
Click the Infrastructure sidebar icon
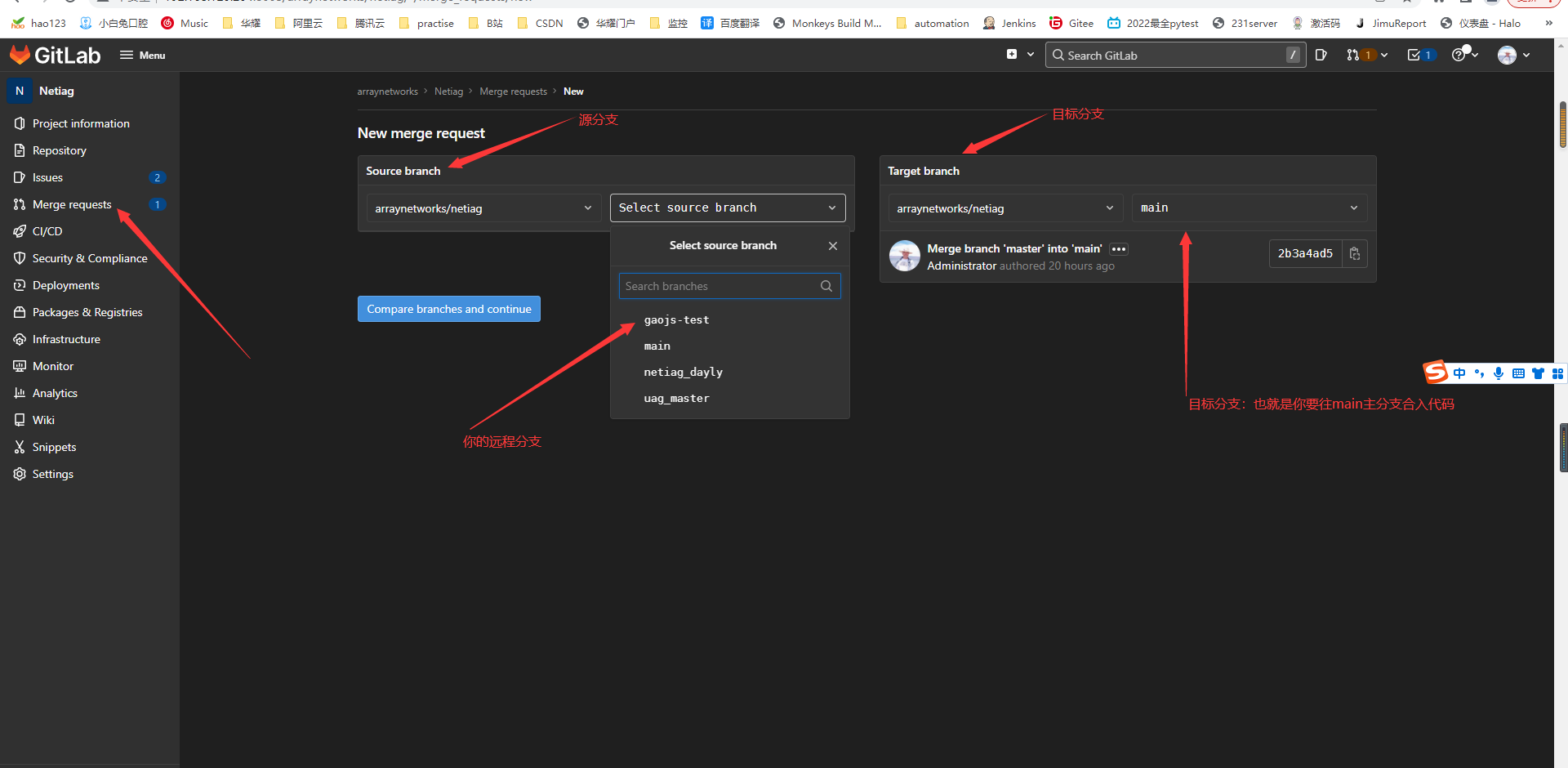[x=20, y=339]
